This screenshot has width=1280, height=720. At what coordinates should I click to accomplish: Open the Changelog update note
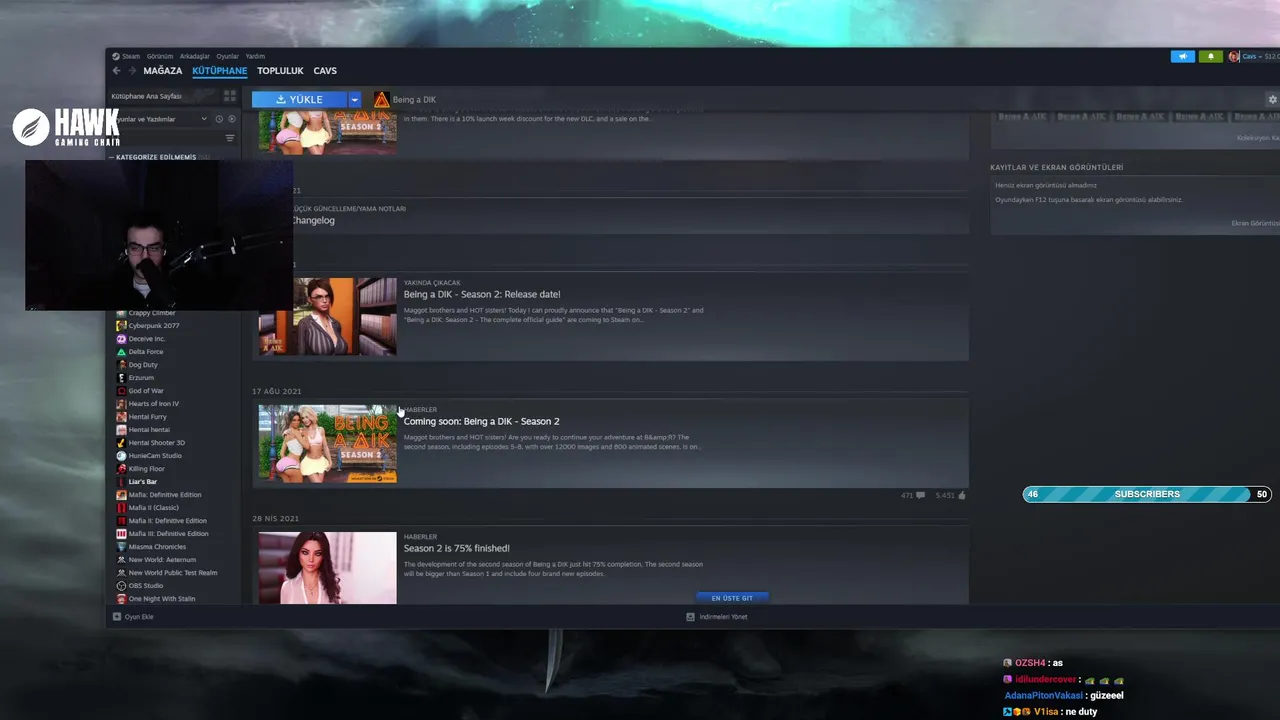(x=314, y=220)
